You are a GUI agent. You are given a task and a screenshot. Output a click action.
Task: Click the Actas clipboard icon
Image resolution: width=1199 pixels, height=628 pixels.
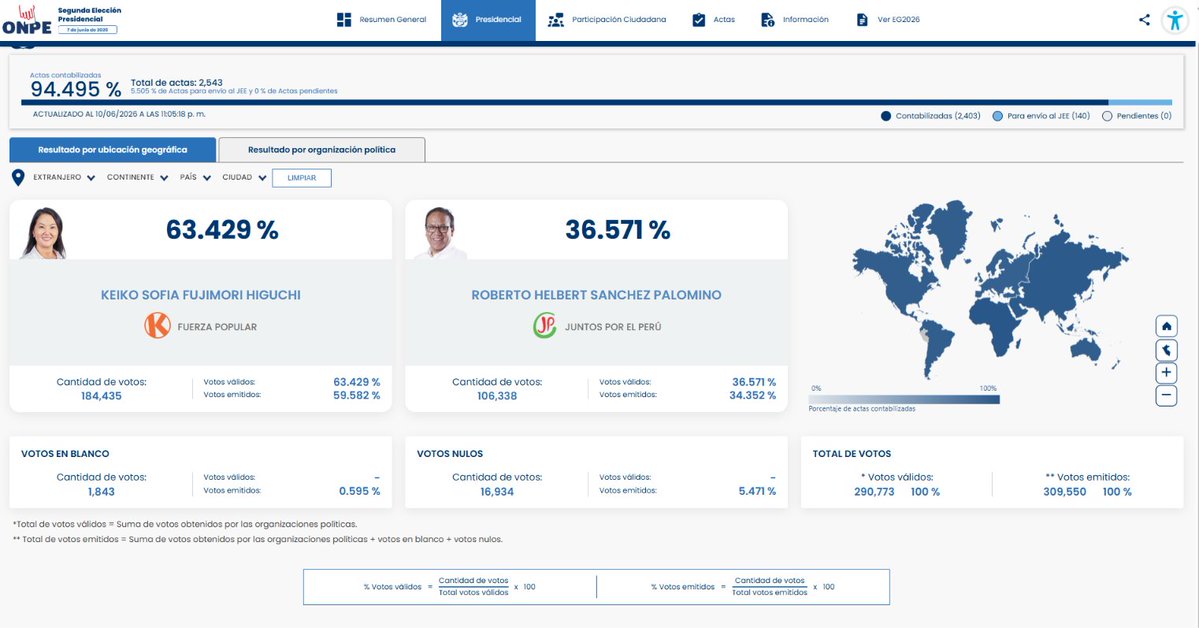[699, 20]
